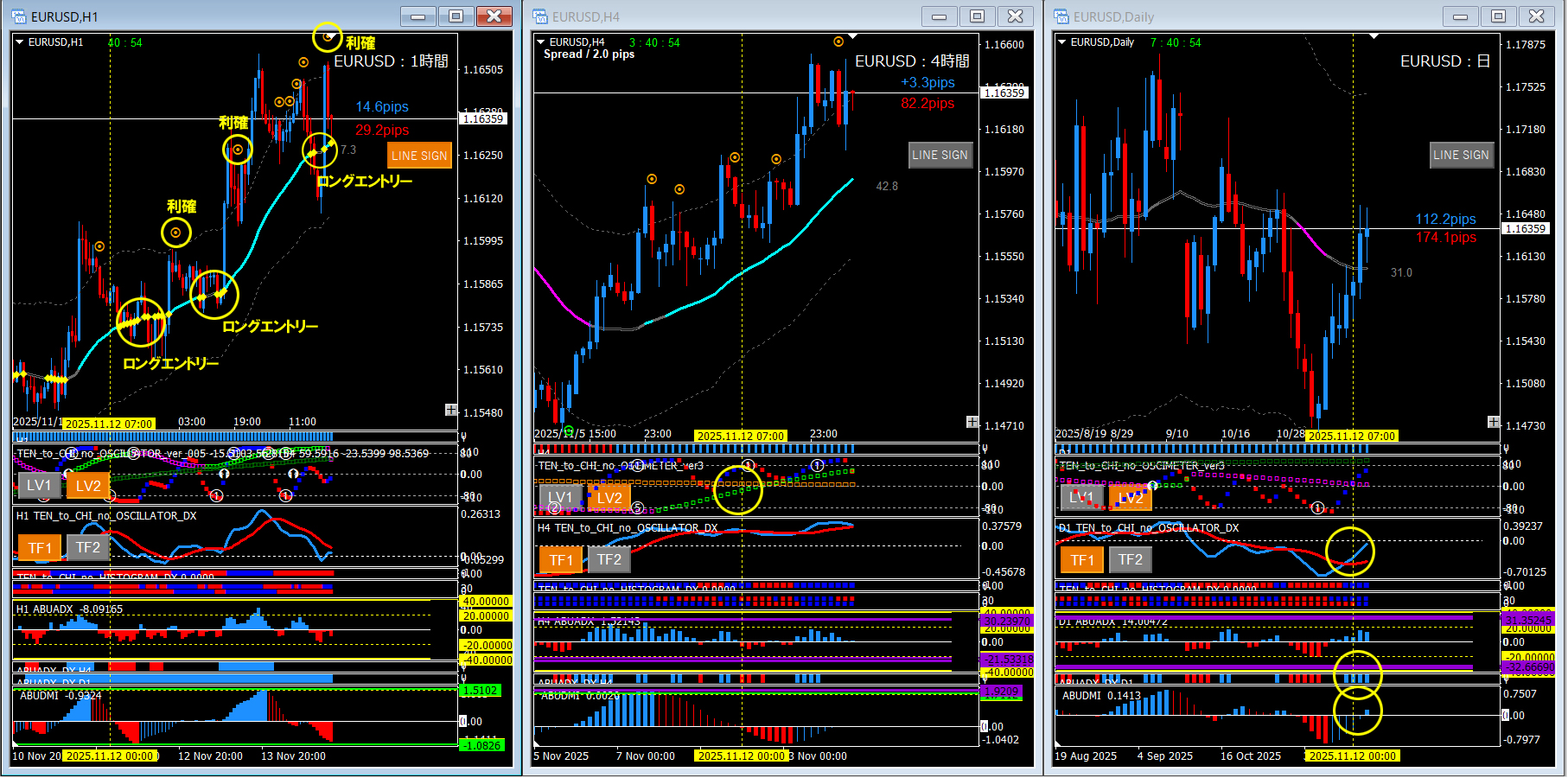1568x778 pixels.
Task: Toggle LV1 on the H1 oscillator panel
Action: [x=39, y=486]
